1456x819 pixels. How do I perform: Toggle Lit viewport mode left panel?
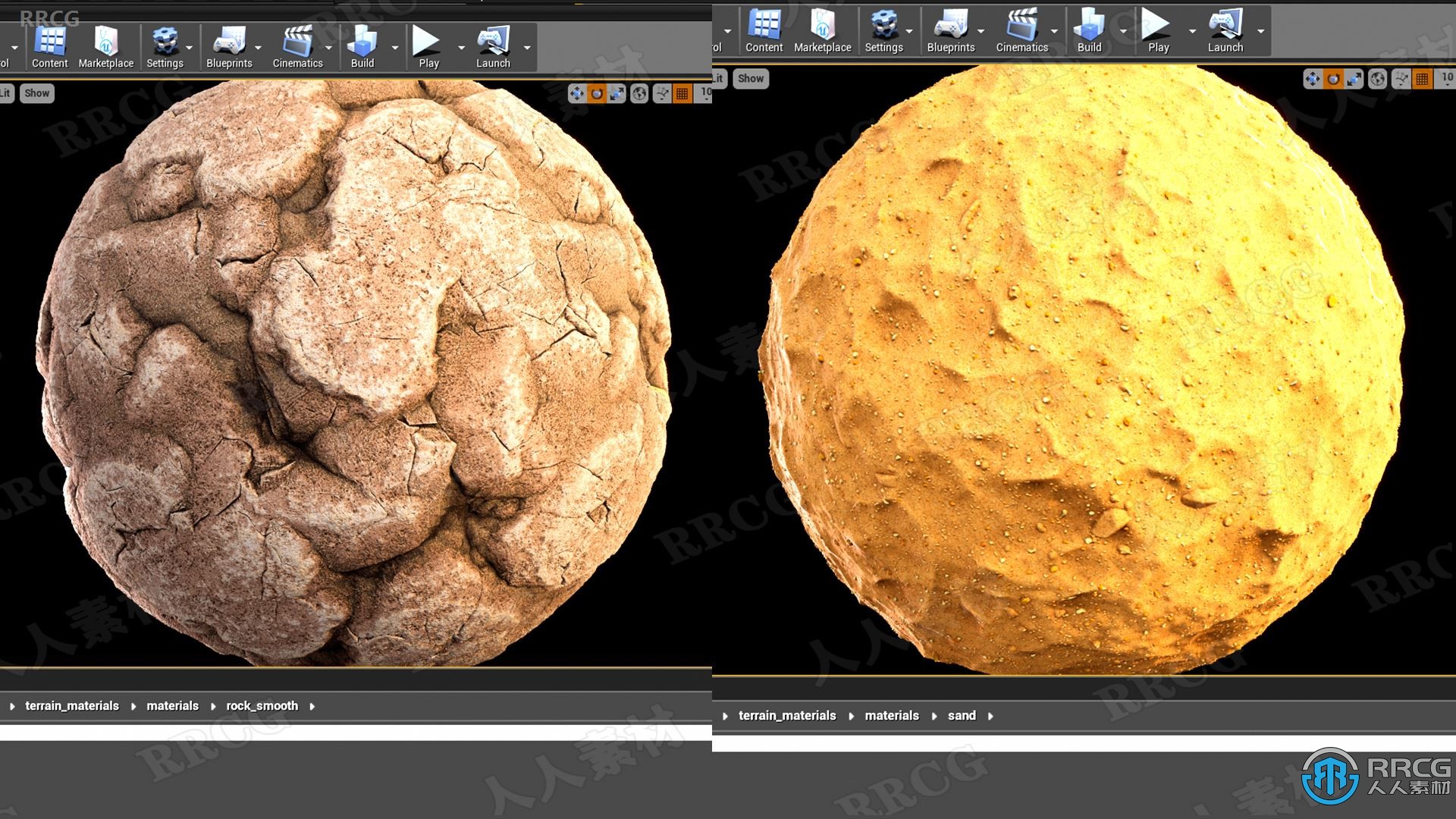pyautogui.click(x=9, y=92)
